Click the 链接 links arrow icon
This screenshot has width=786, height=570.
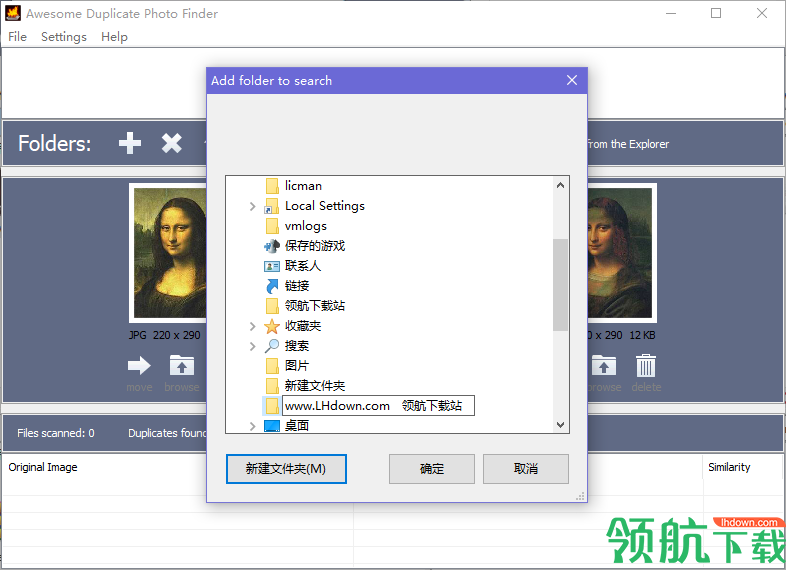coord(272,286)
